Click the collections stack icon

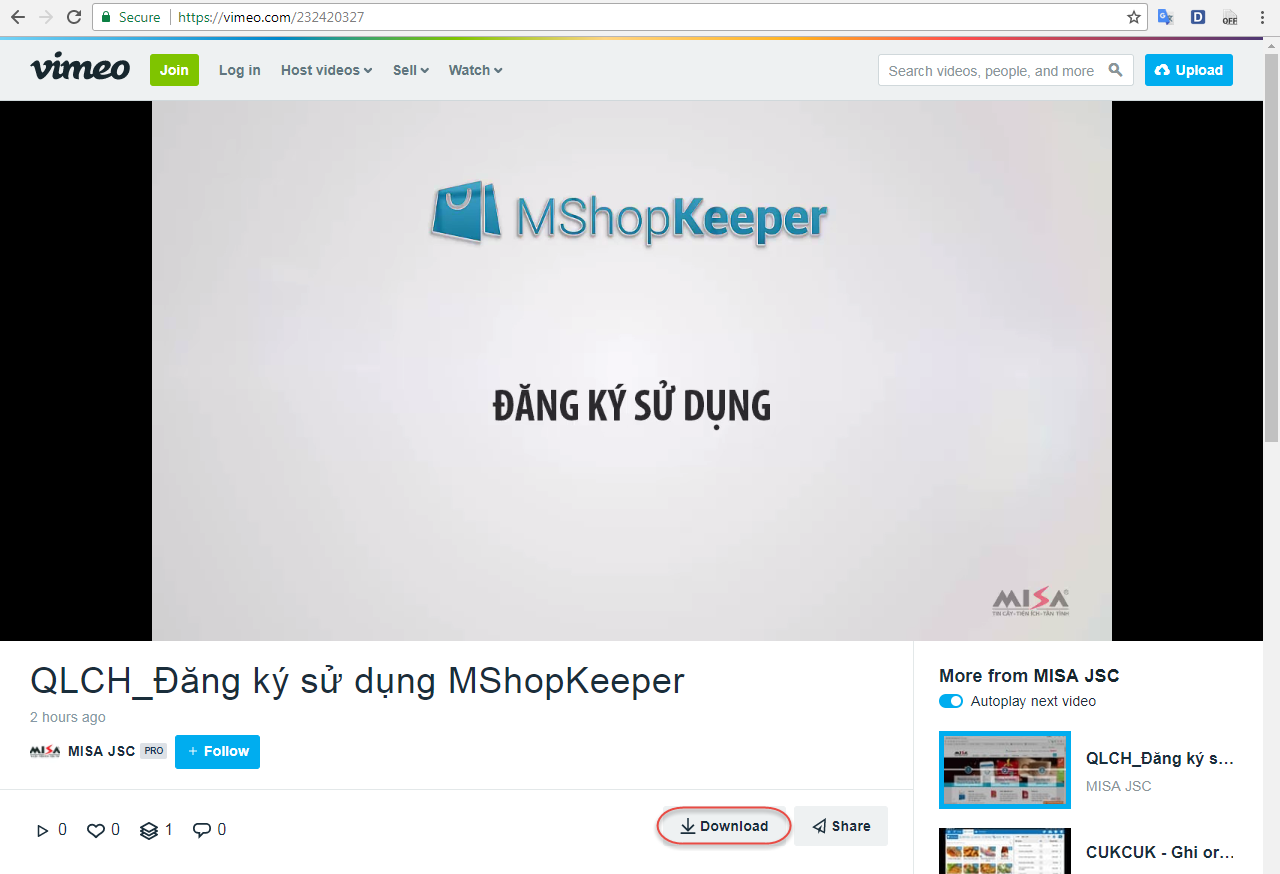pyautogui.click(x=149, y=830)
